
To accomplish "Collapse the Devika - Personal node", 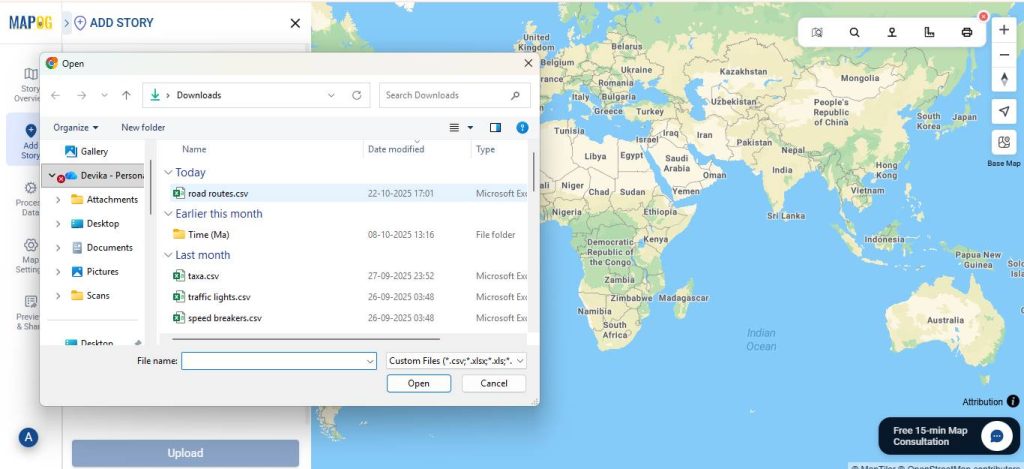I will [x=52, y=175].
